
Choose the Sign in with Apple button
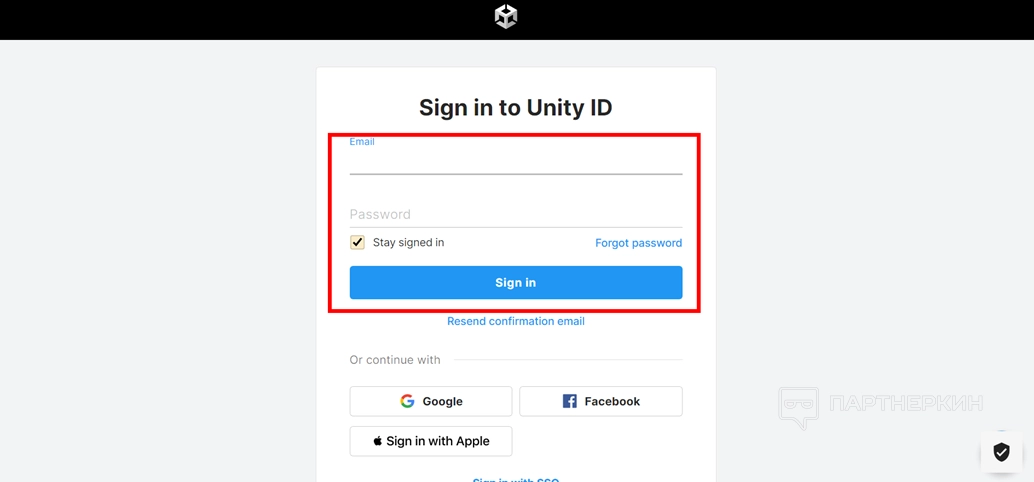(431, 441)
